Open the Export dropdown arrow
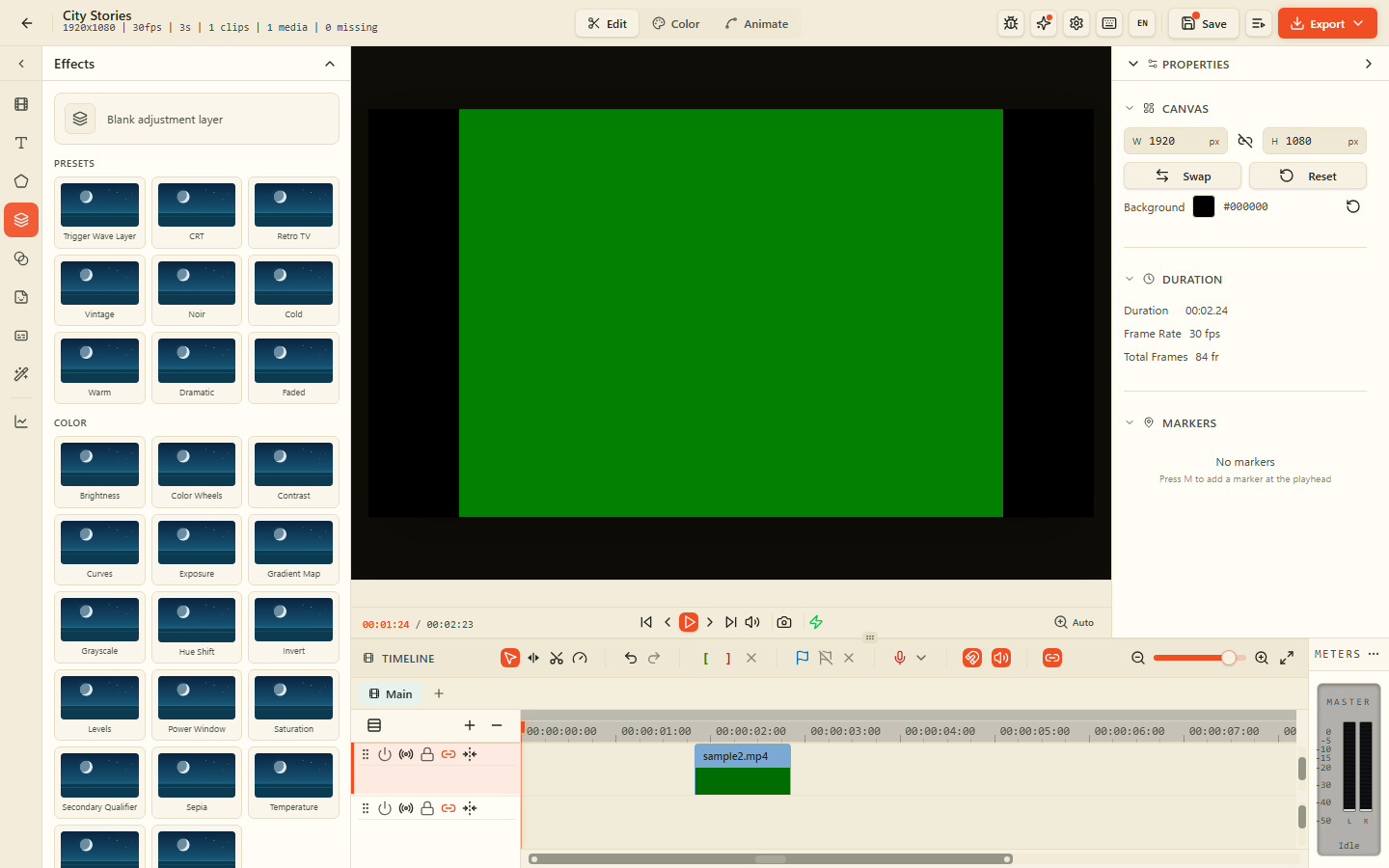This screenshot has width=1389, height=868. 1359,23
